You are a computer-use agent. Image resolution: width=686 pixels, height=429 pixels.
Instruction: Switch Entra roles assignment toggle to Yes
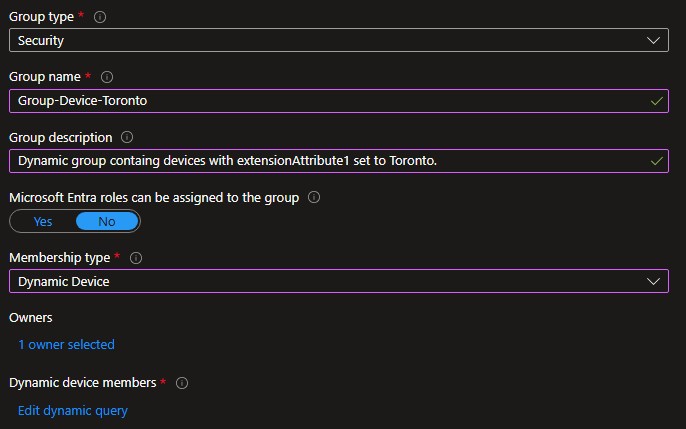click(x=43, y=221)
